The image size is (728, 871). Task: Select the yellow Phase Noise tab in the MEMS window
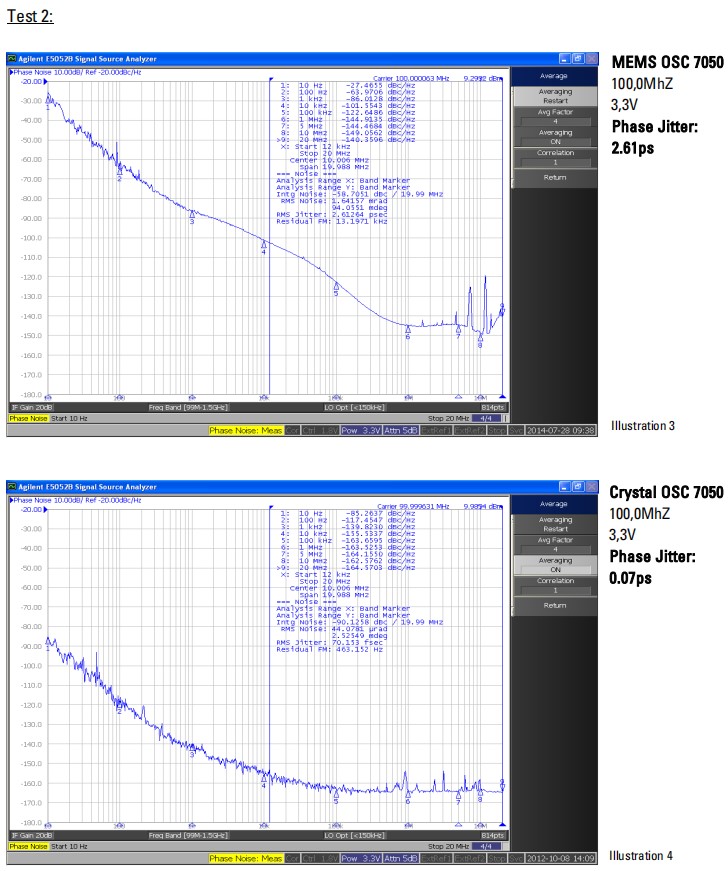(x=27, y=418)
